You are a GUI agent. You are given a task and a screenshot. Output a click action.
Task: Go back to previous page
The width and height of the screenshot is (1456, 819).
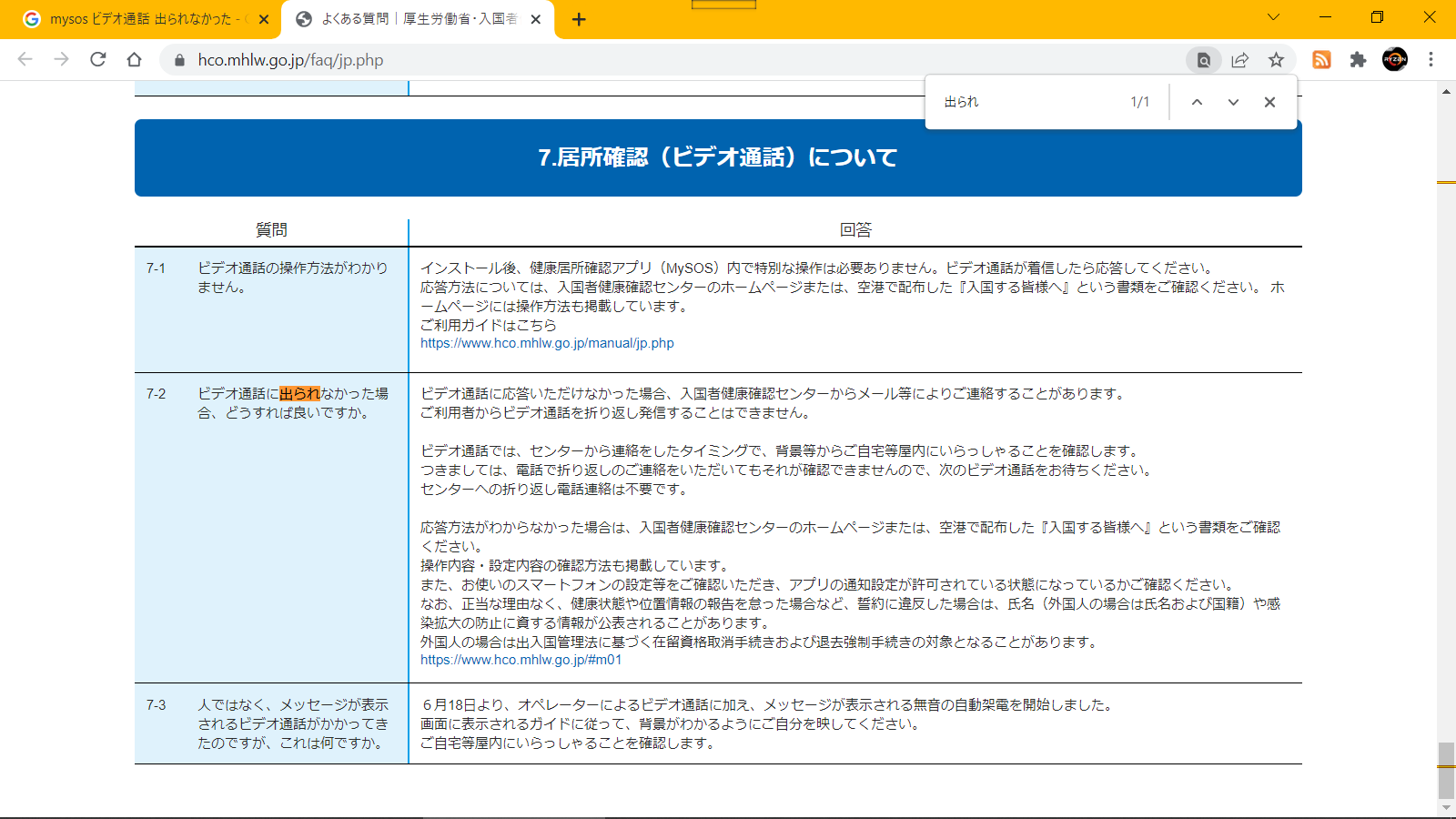[x=25, y=59]
